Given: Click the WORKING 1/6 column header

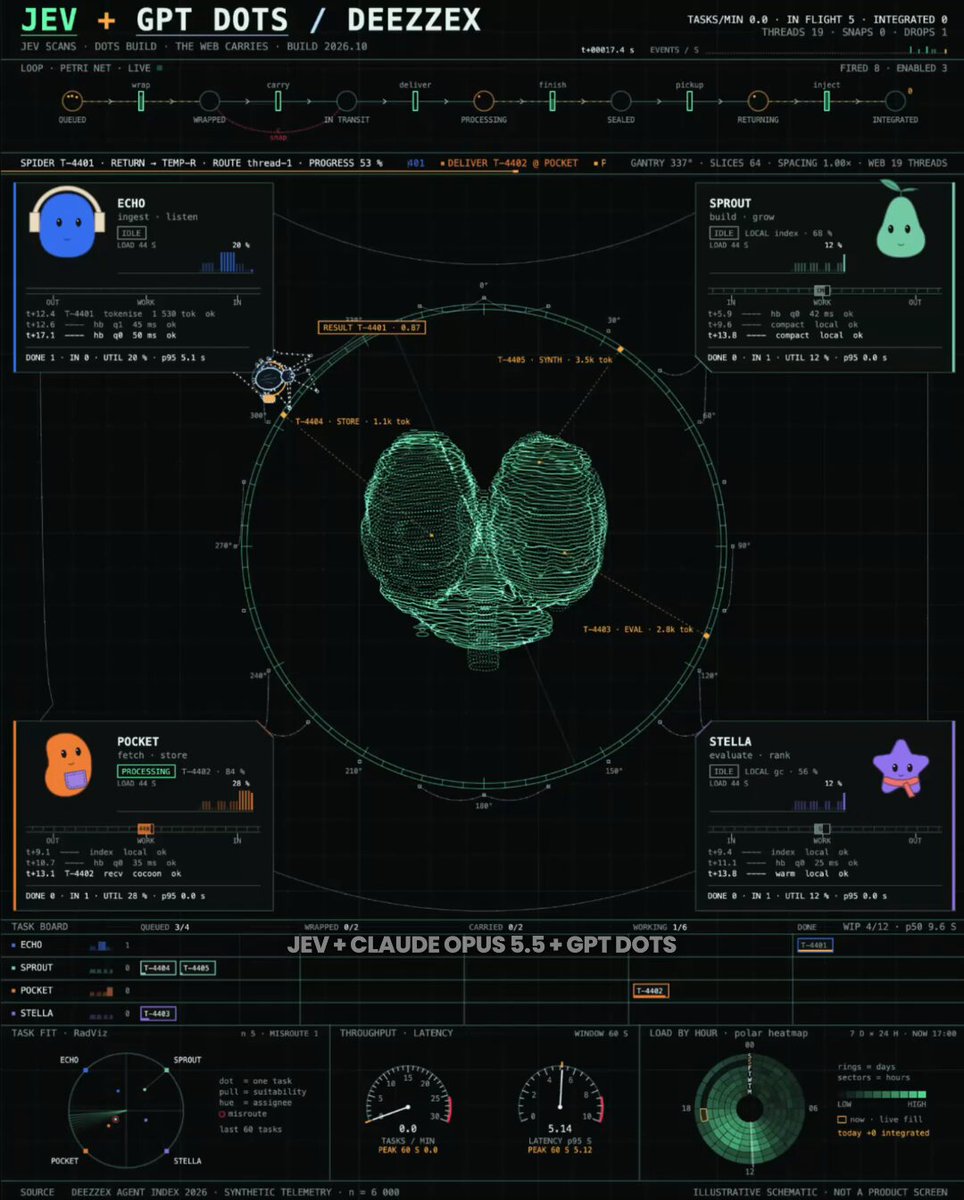Looking at the screenshot, I should (x=660, y=927).
